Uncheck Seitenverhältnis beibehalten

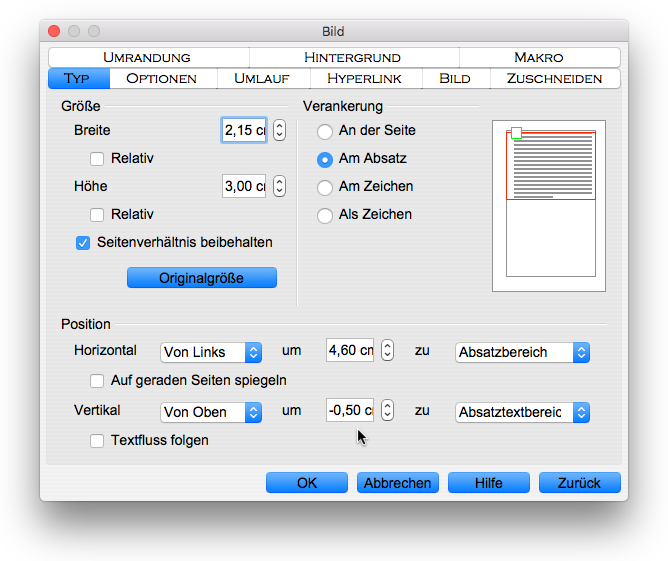(x=83, y=243)
